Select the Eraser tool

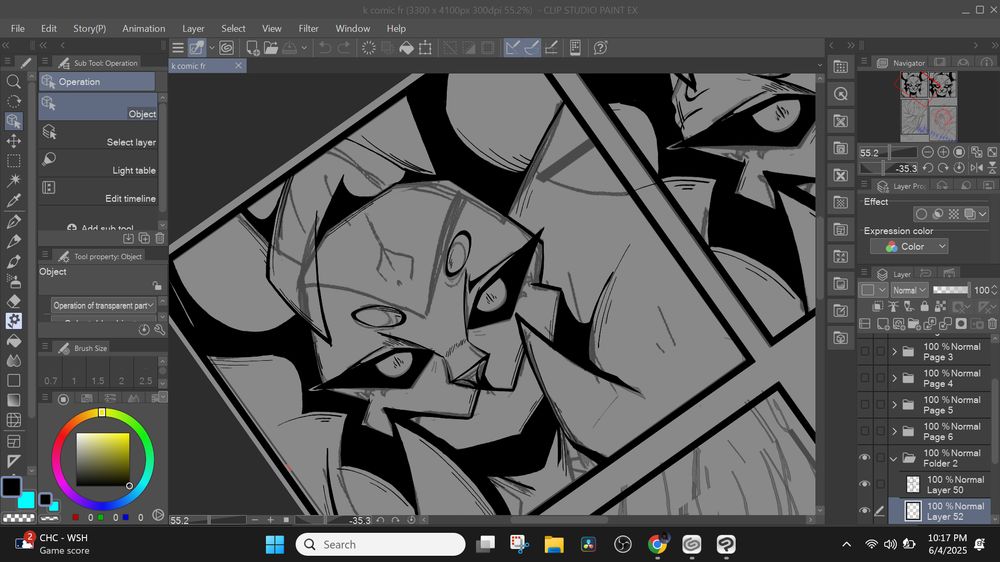pyautogui.click(x=14, y=300)
